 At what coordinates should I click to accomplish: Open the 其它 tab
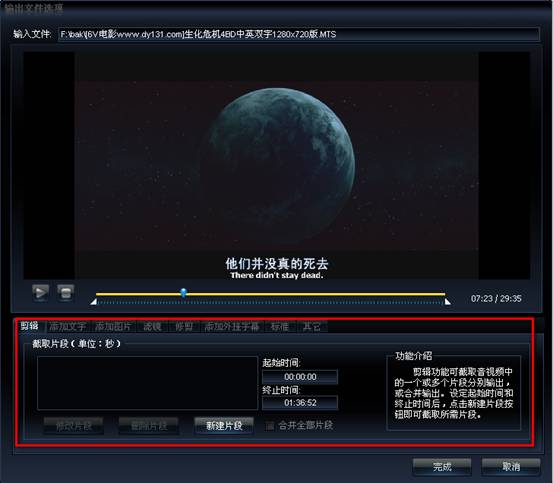pyautogui.click(x=312, y=326)
